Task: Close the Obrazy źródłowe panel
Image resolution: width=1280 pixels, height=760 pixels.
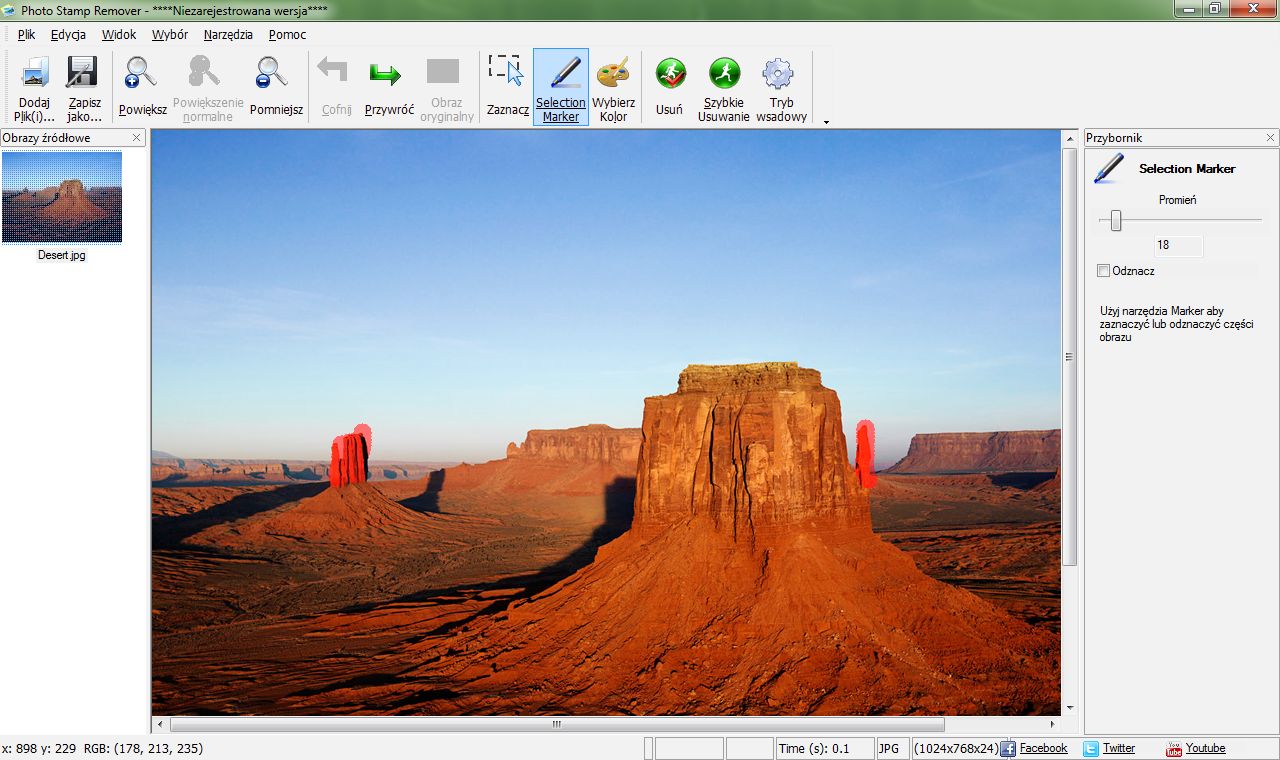Action: tap(137, 137)
